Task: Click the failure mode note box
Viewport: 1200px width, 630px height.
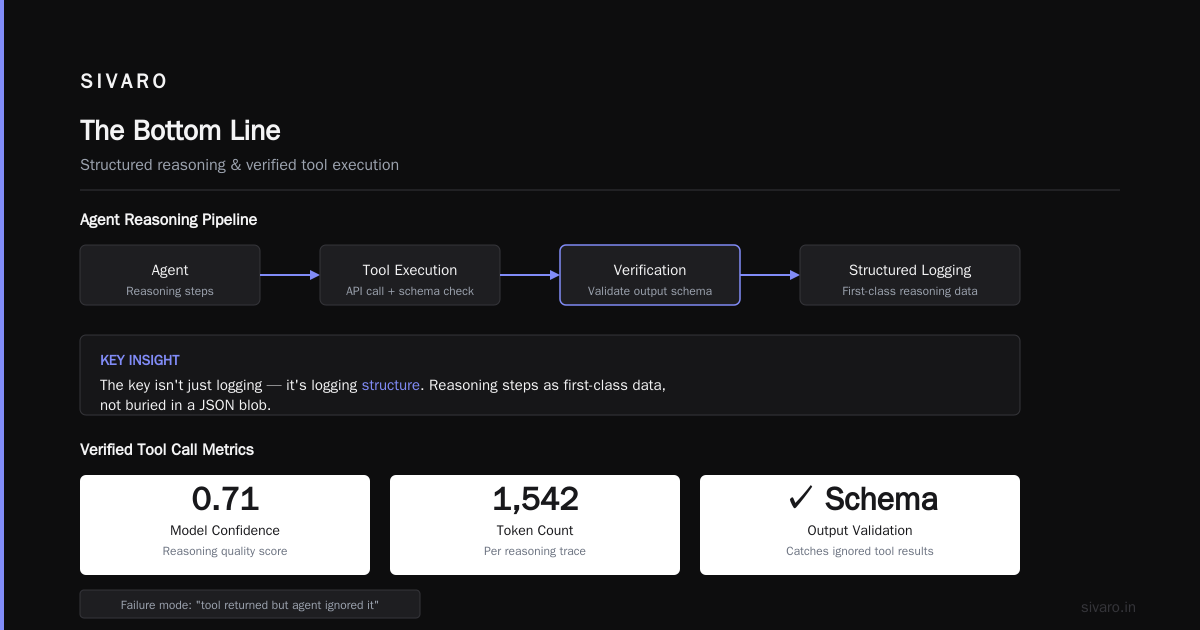Action: (x=250, y=604)
